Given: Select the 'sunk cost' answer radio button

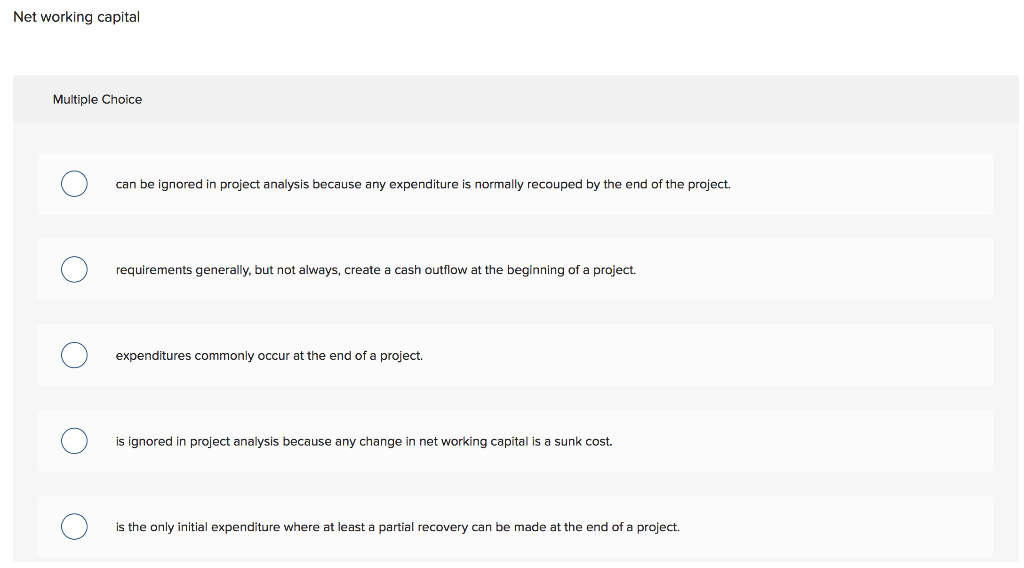Looking at the screenshot, I should coord(74,441).
